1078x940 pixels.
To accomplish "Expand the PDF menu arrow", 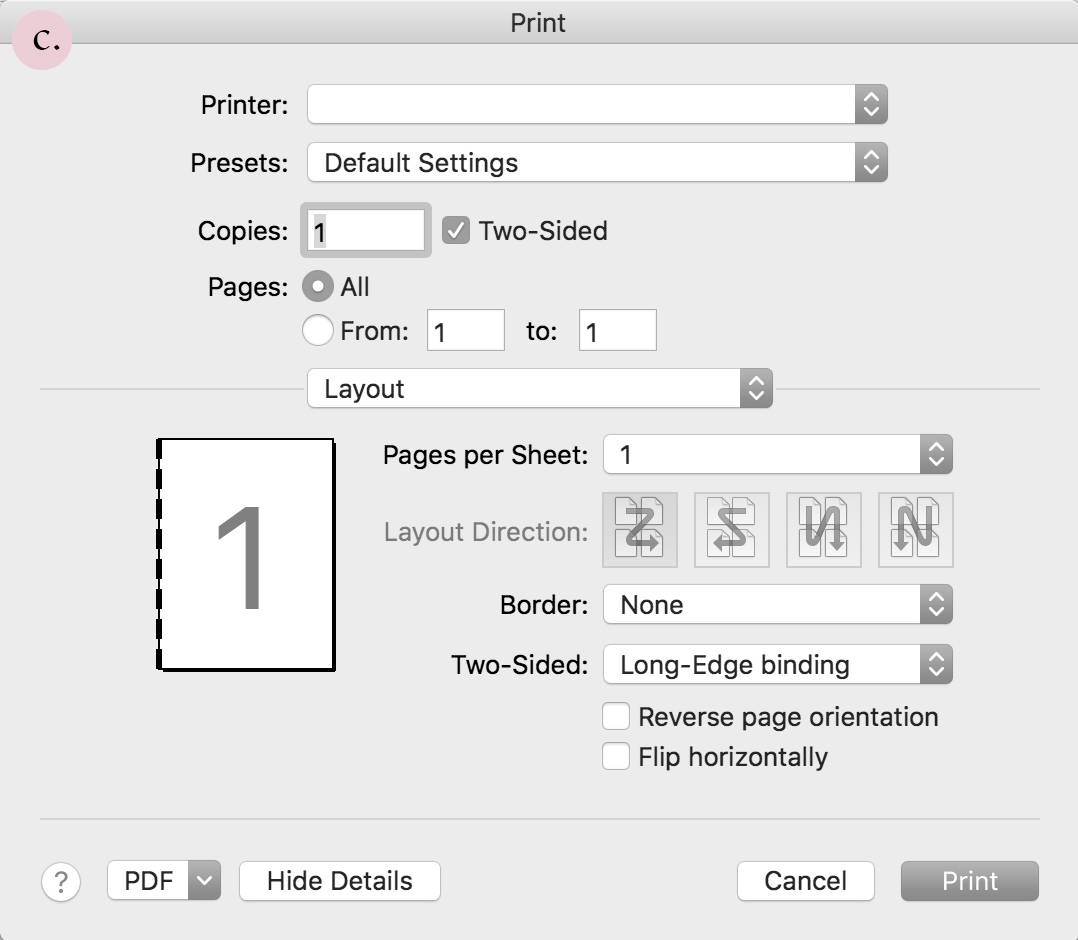I will [x=204, y=880].
